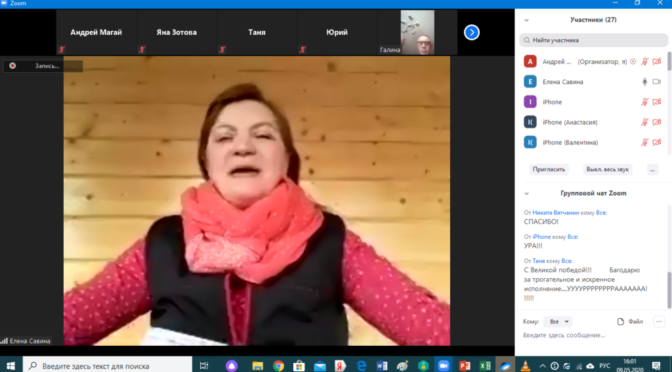The height and width of the screenshot is (372, 672).
Task: Open Google Chrome from the taskbar
Action: click(278, 366)
